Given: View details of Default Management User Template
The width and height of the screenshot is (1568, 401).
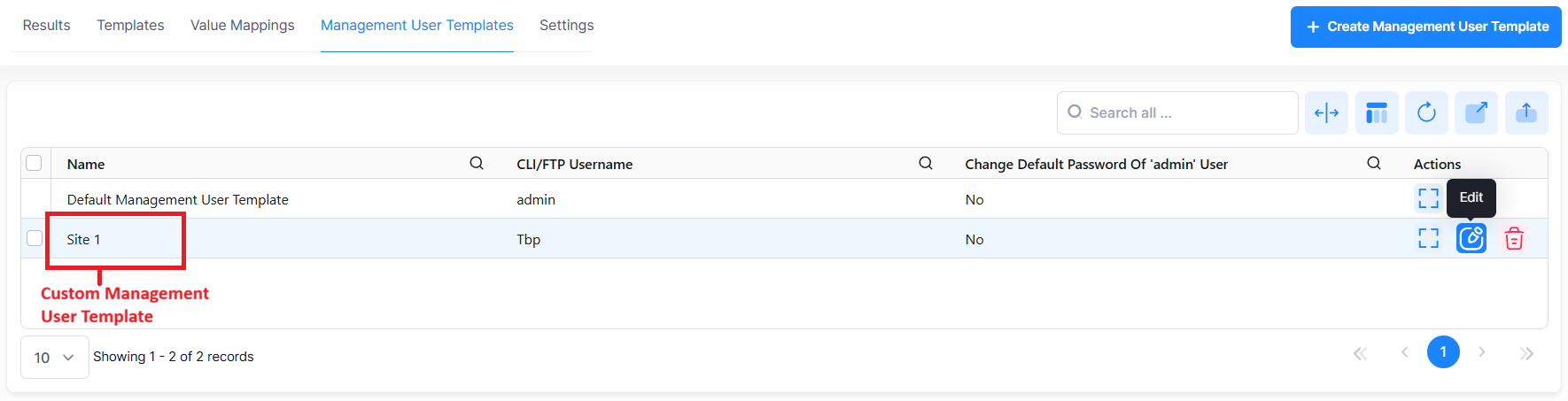Looking at the screenshot, I should [1428, 198].
